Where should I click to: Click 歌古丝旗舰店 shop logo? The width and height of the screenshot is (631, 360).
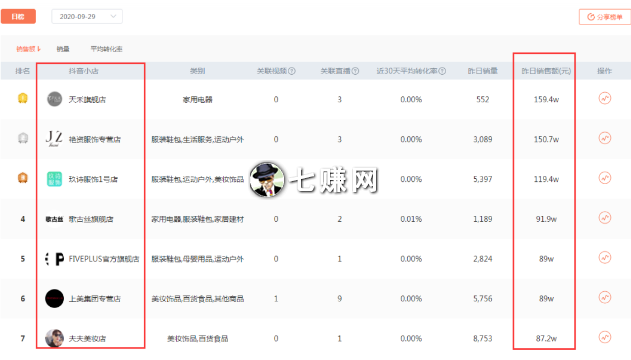click(54, 219)
